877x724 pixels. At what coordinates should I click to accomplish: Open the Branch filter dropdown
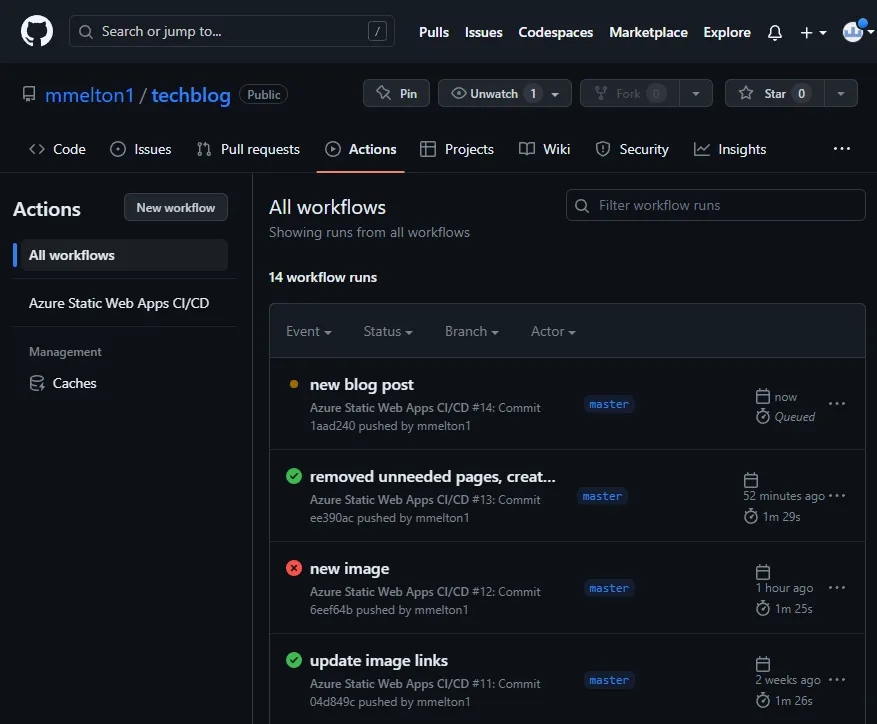pyautogui.click(x=471, y=331)
